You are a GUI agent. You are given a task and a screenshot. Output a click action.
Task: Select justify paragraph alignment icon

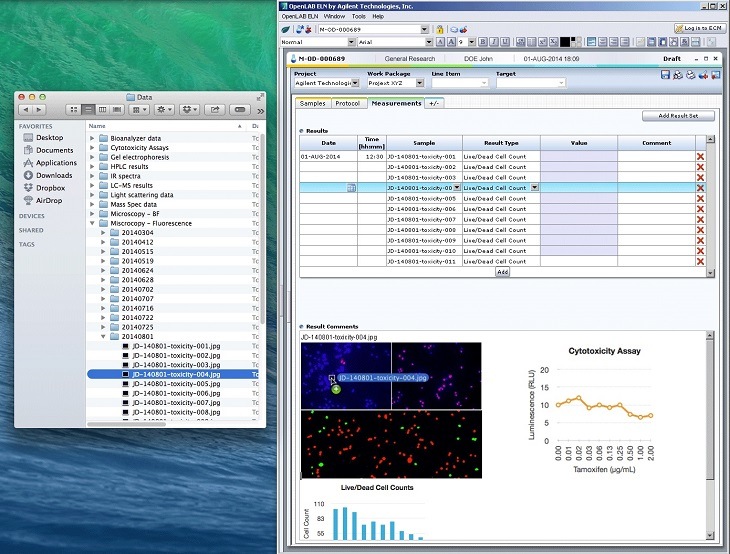tap(625, 42)
